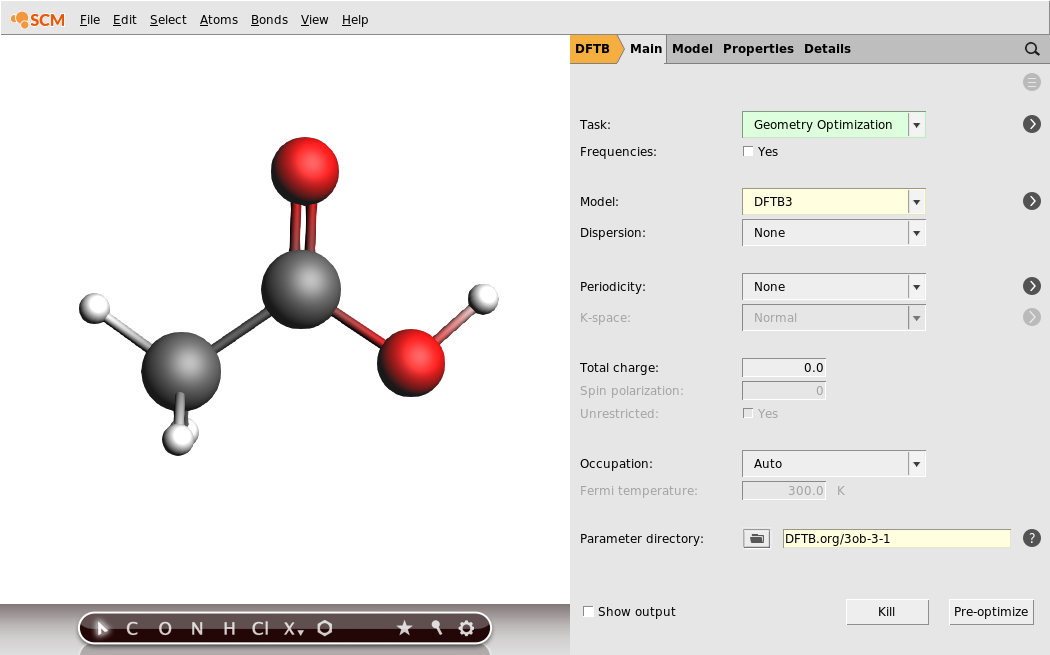
Task: Select the carbonyl oxygen atom at top
Action: pos(305,171)
